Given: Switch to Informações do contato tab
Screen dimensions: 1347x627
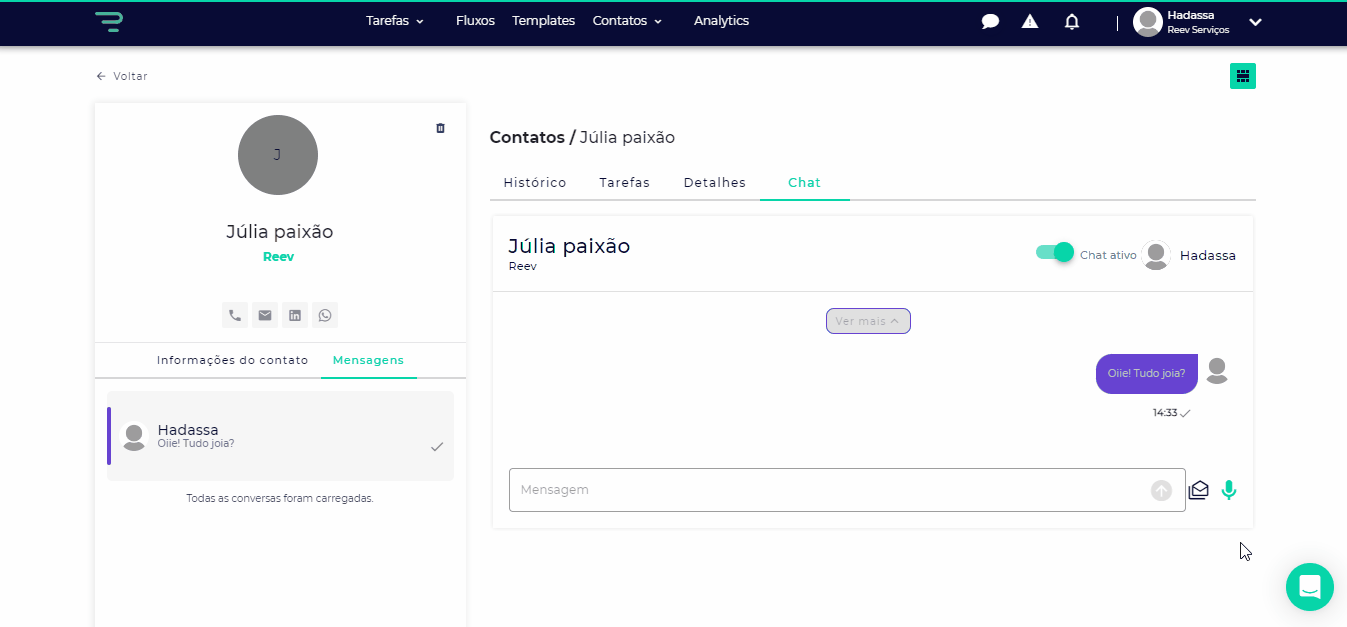Looking at the screenshot, I should [x=233, y=360].
